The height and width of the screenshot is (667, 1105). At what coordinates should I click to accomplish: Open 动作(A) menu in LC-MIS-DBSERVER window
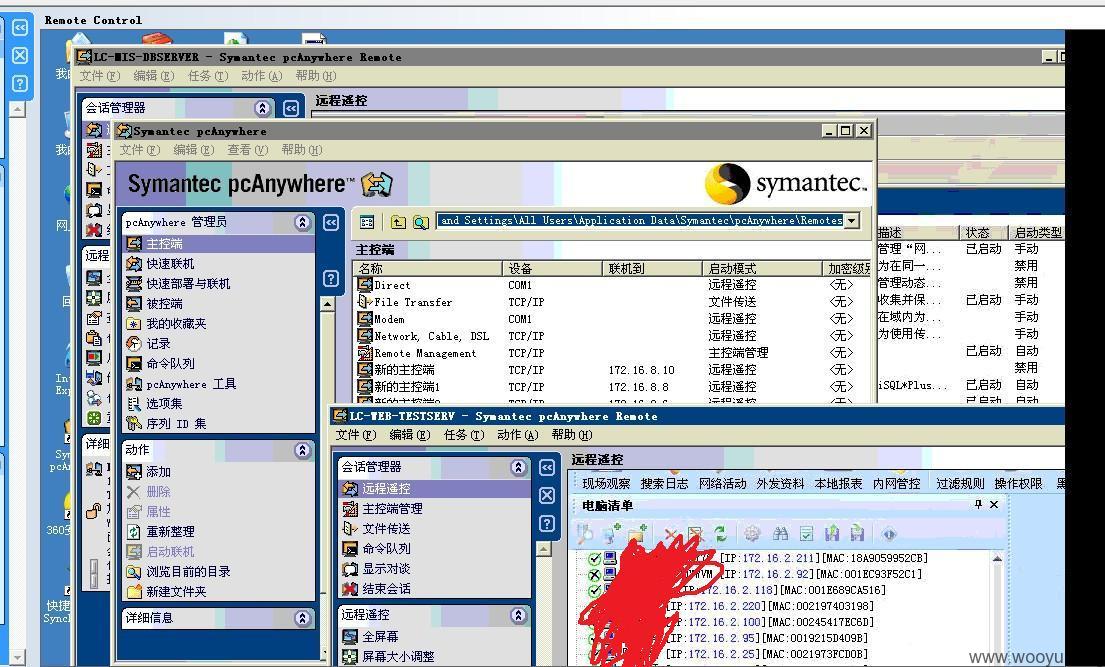pyautogui.click(x=261, y=75)
